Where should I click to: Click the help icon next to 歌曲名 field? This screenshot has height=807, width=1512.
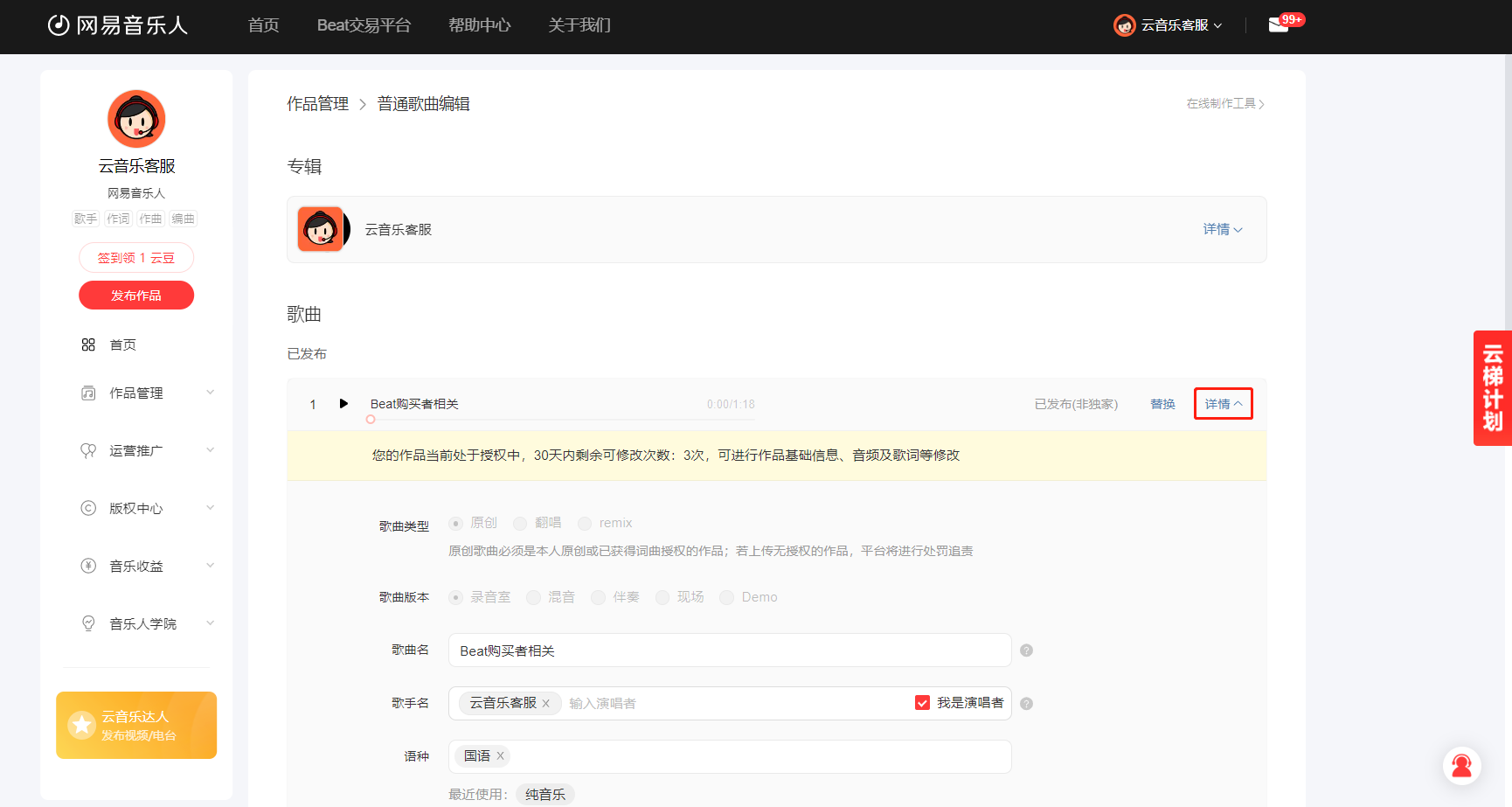[1026, 650]
